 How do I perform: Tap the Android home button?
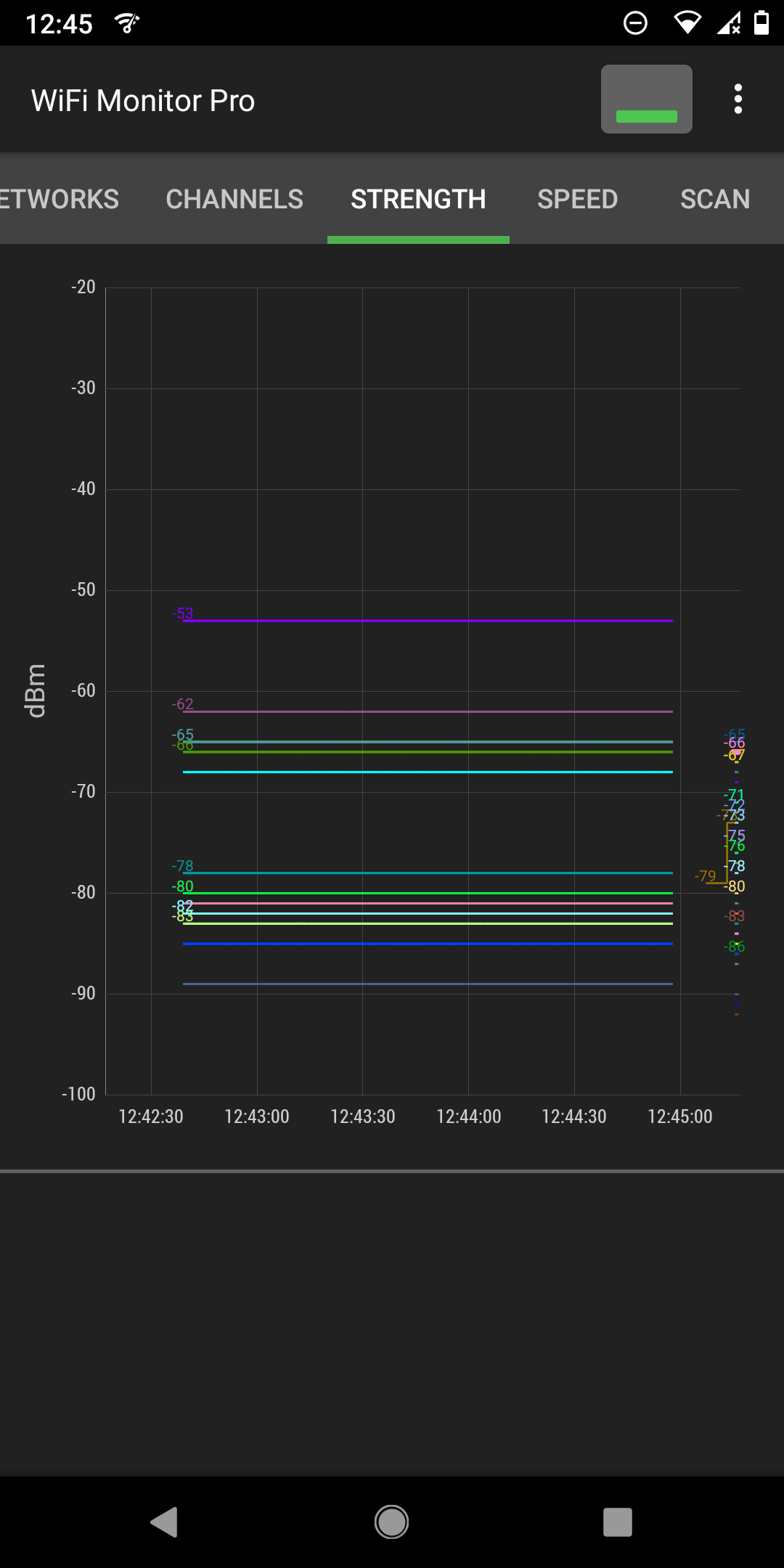coord(392,1522)
